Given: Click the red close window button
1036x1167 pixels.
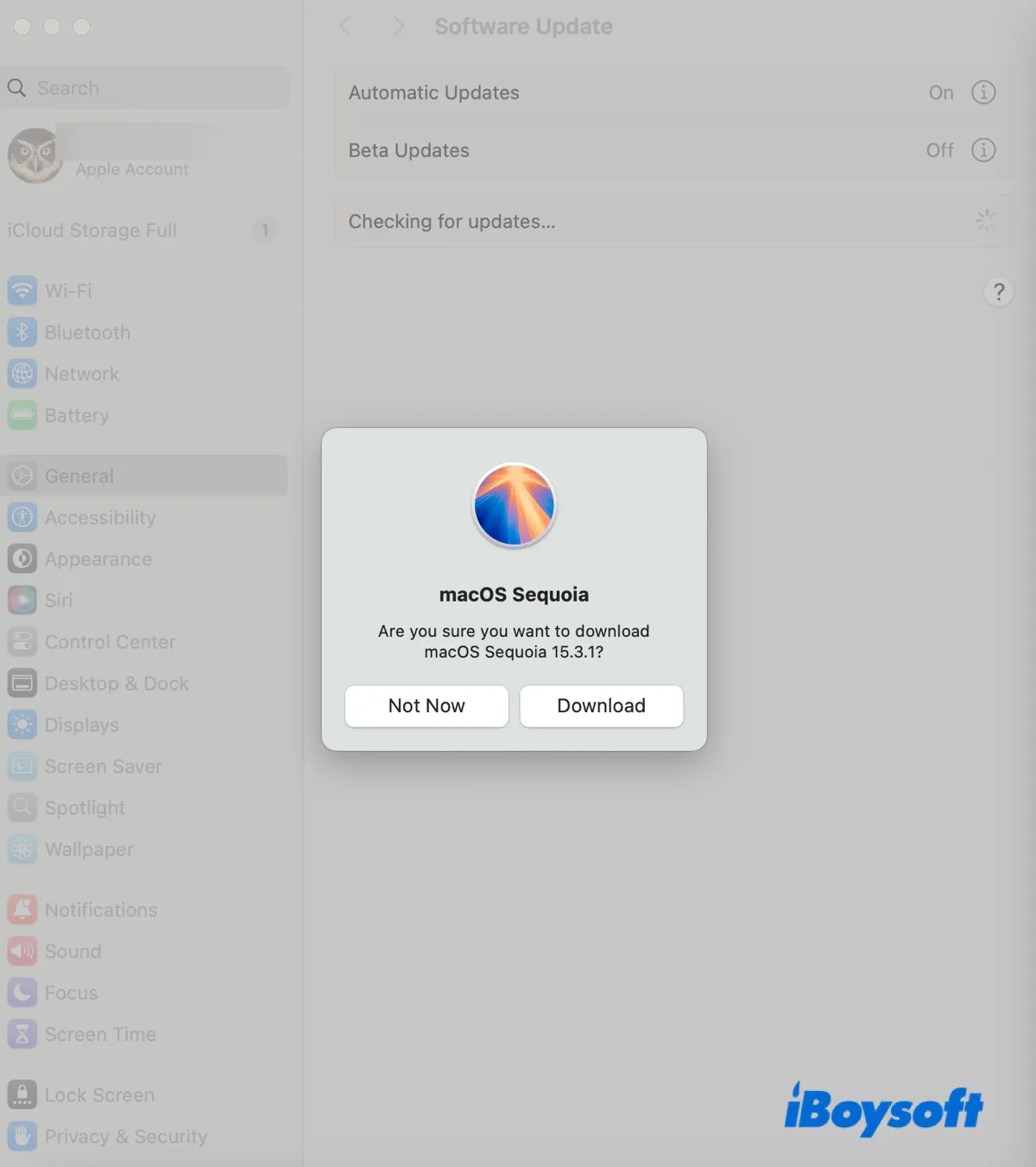Looking at the screenshot, I should (22, 27).
